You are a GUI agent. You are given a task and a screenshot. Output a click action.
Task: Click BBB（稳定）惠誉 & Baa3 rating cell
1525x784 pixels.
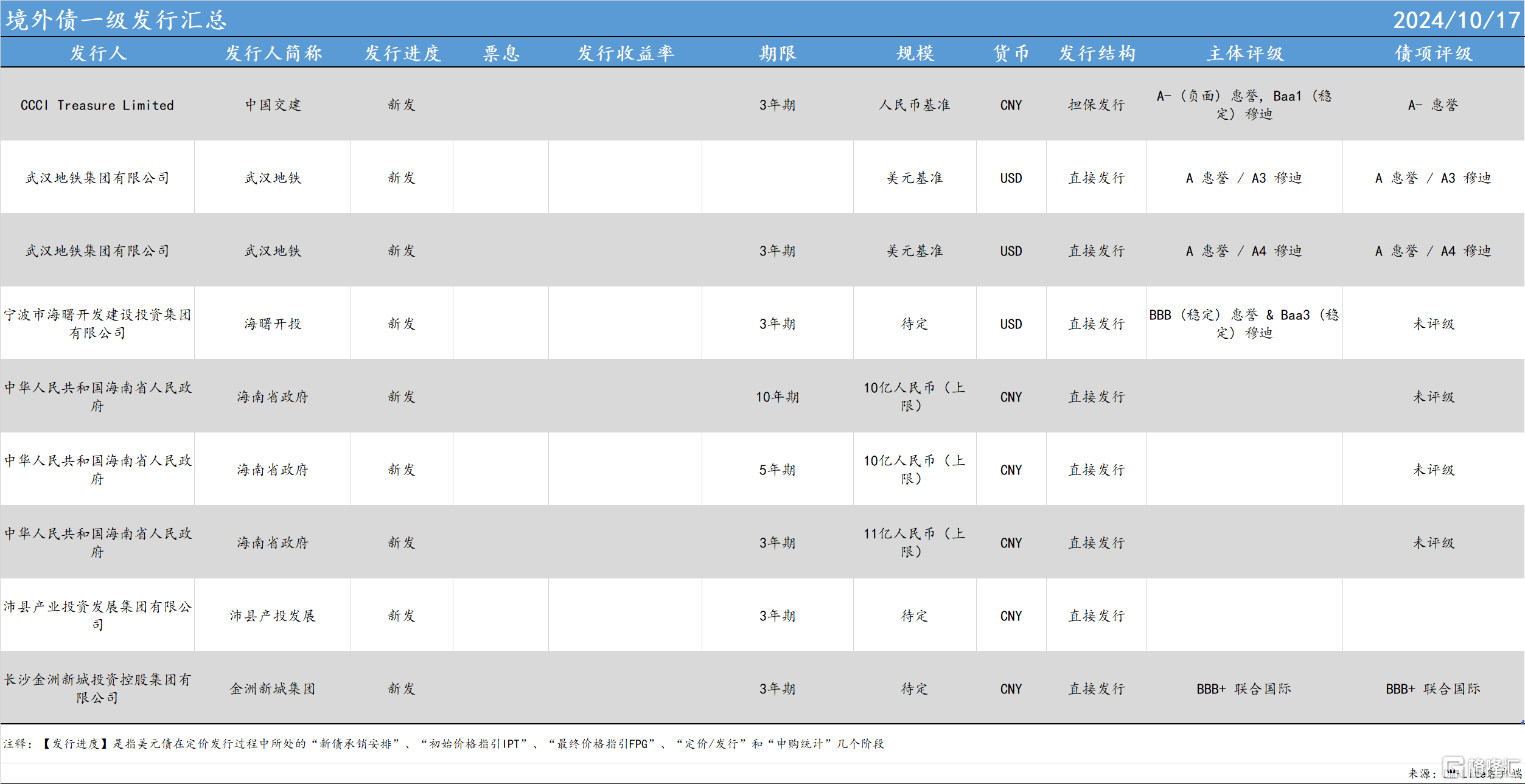pos(1244,324)
